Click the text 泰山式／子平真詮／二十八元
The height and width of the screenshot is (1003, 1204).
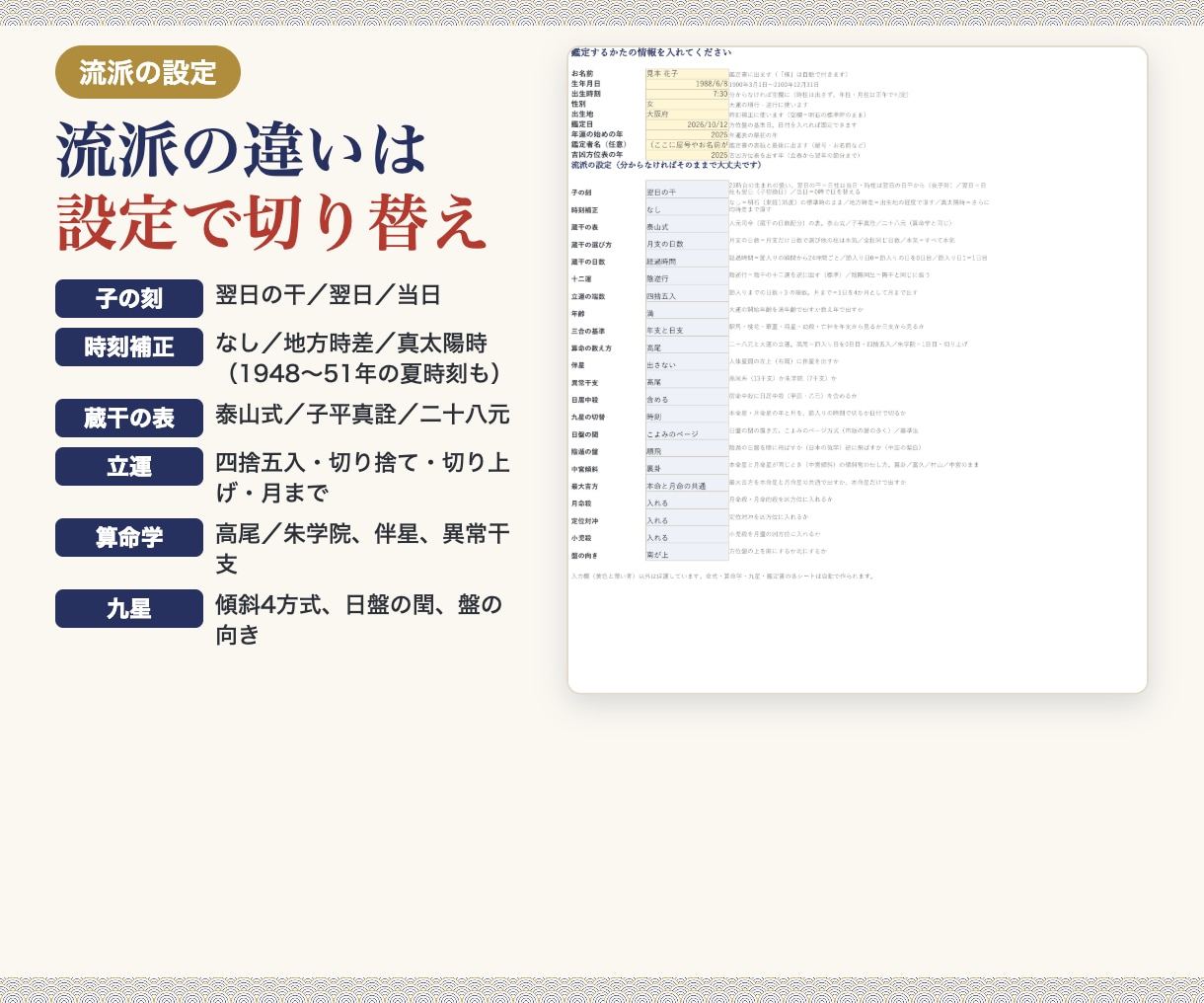click(x=362, y=415)
